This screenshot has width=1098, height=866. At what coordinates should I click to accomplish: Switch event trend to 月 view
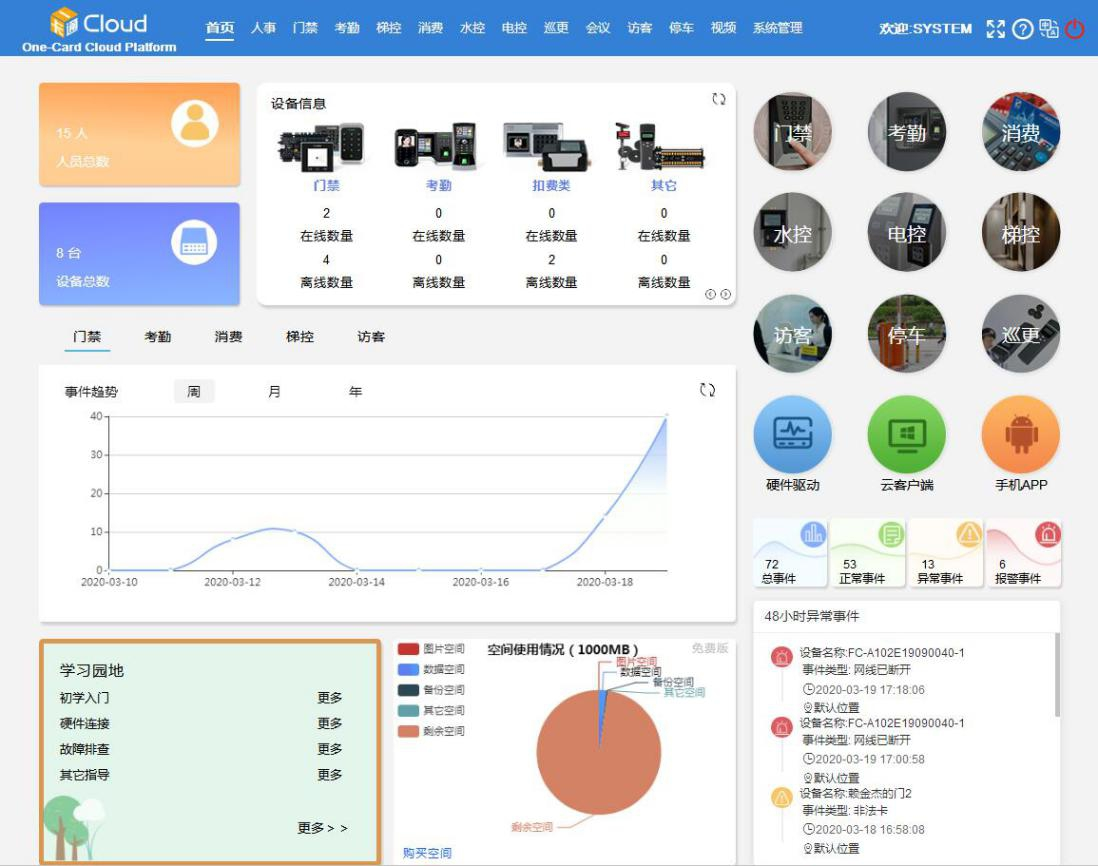274,391
